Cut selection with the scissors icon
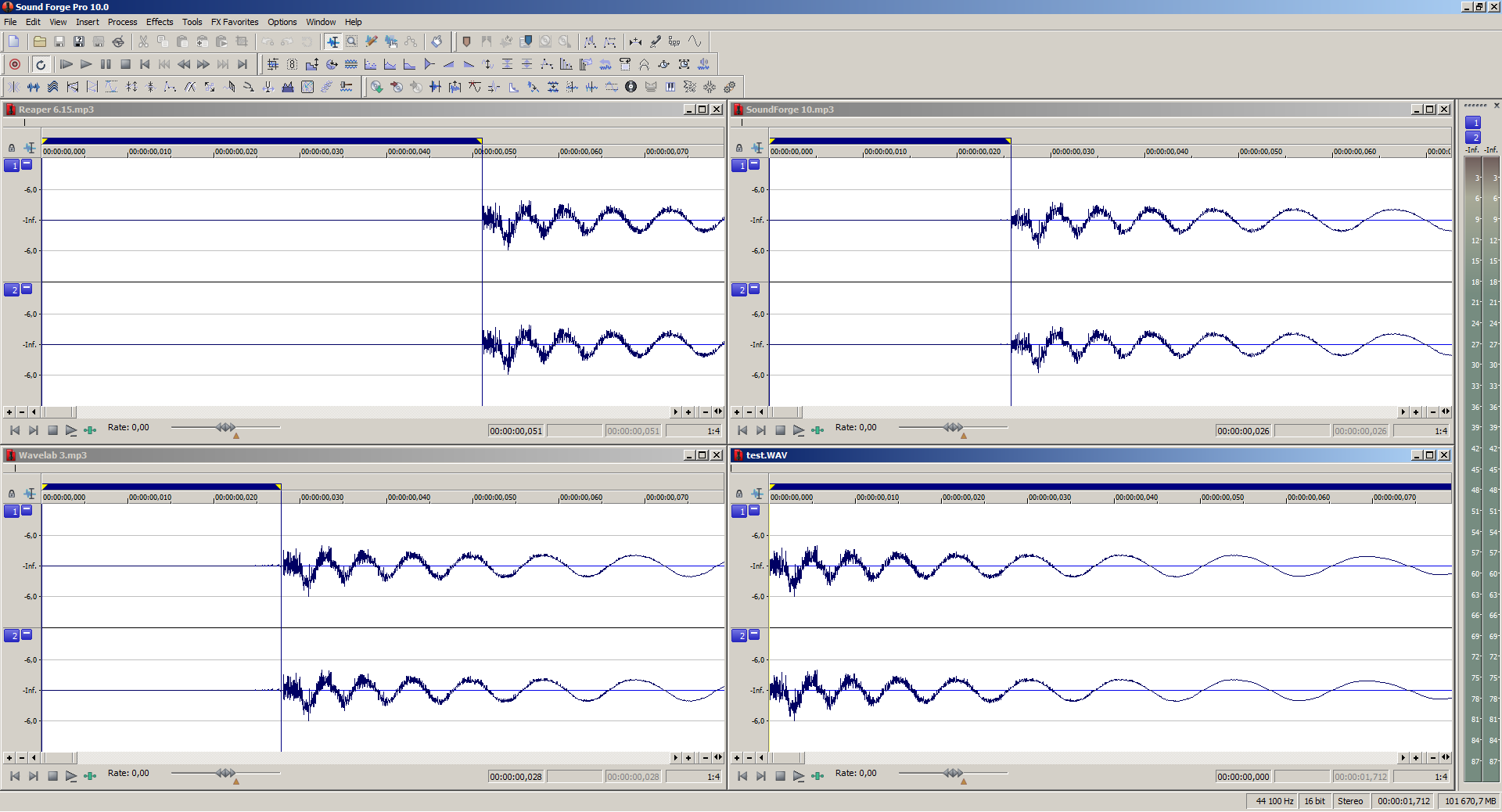The height and width of the screenshot is (812, 1502). point(143,41)
